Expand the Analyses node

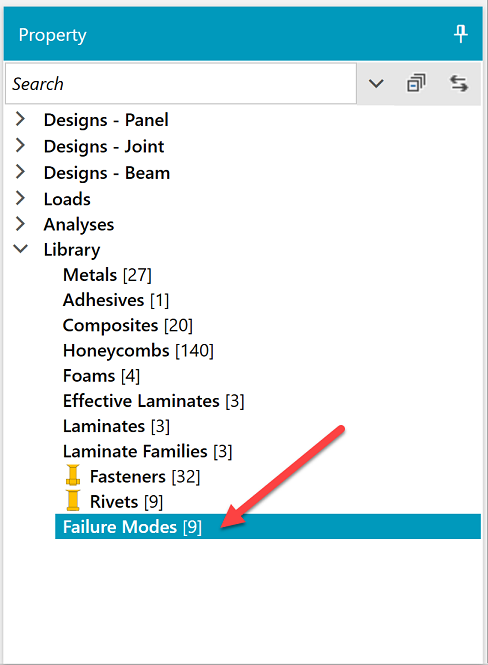pos(20,224)
